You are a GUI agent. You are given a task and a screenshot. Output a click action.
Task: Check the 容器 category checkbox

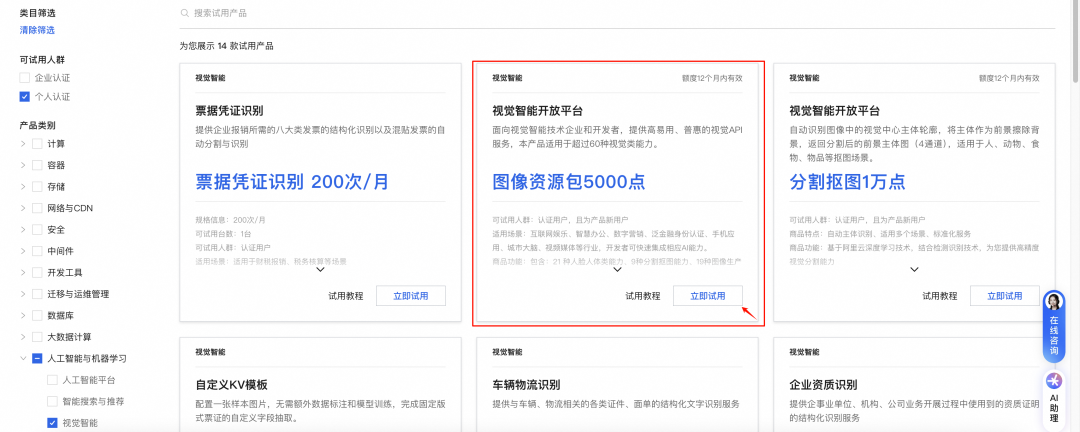[x=37, y=165]
